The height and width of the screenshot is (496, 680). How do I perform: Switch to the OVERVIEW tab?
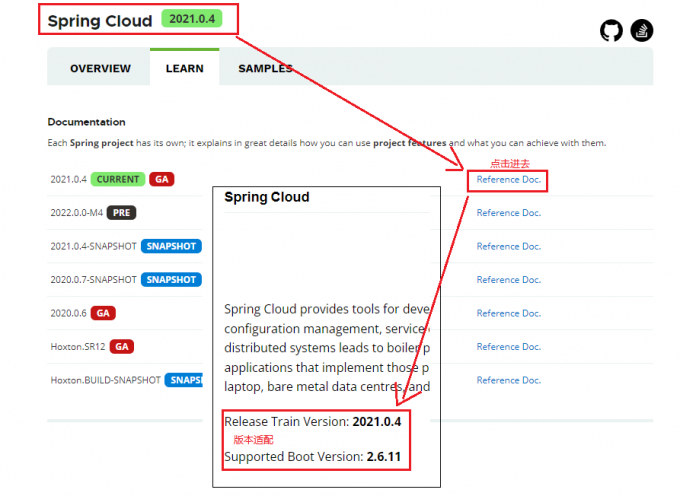coord(100,69)
